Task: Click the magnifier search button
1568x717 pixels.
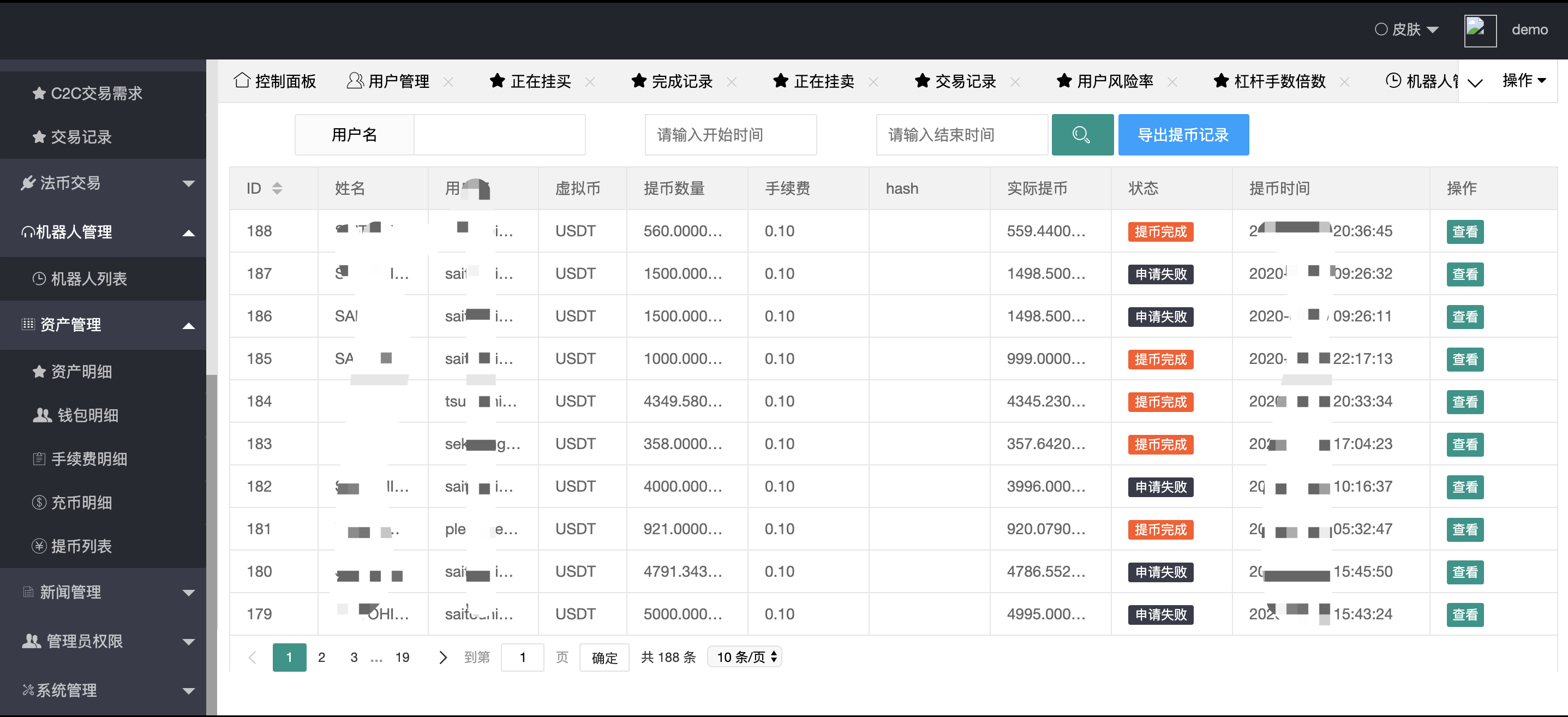Action: coord(1082,135)
